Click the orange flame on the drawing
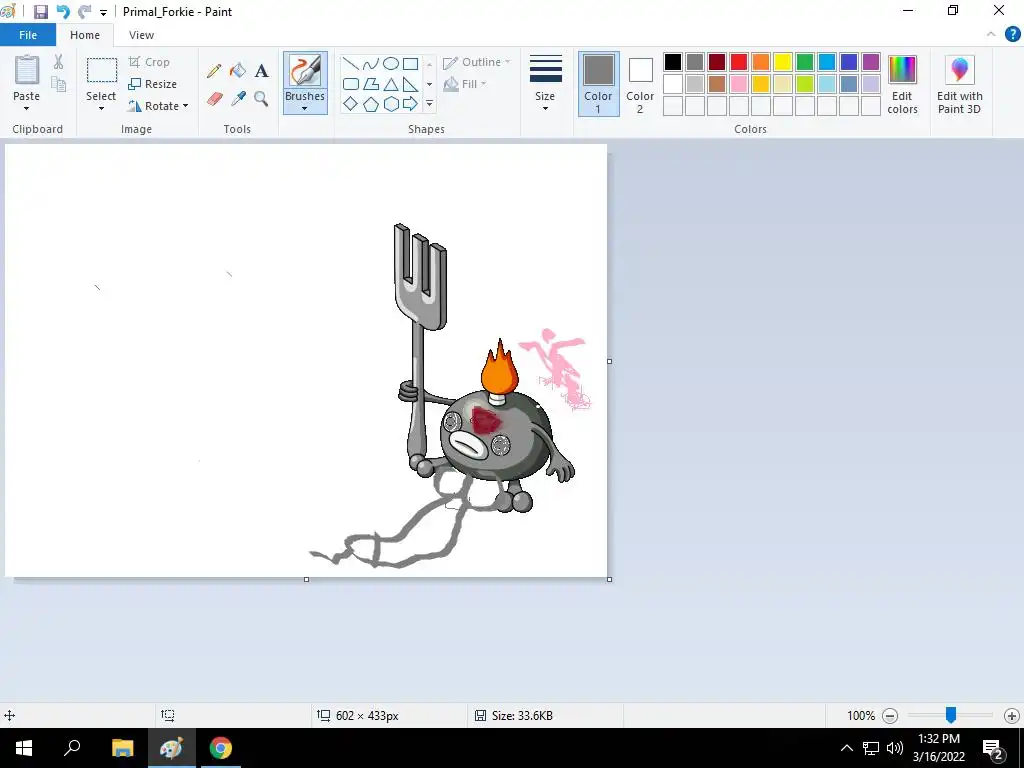The image size is (1024, 768). coord(500,366)
